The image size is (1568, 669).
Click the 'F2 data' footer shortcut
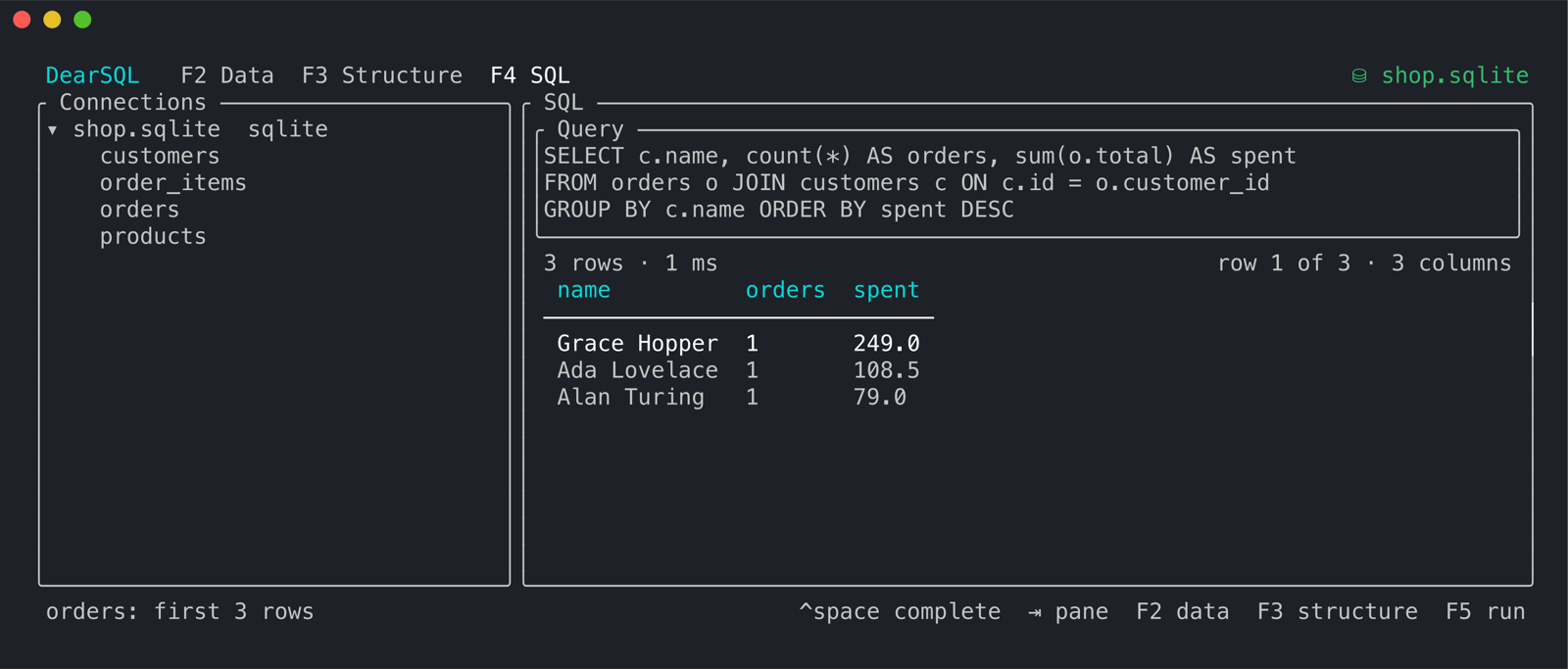coord(1183,611)
